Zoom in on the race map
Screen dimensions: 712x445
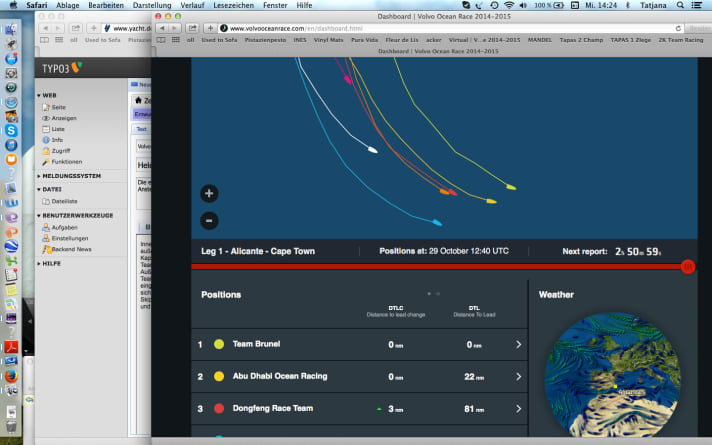point(209,193)
